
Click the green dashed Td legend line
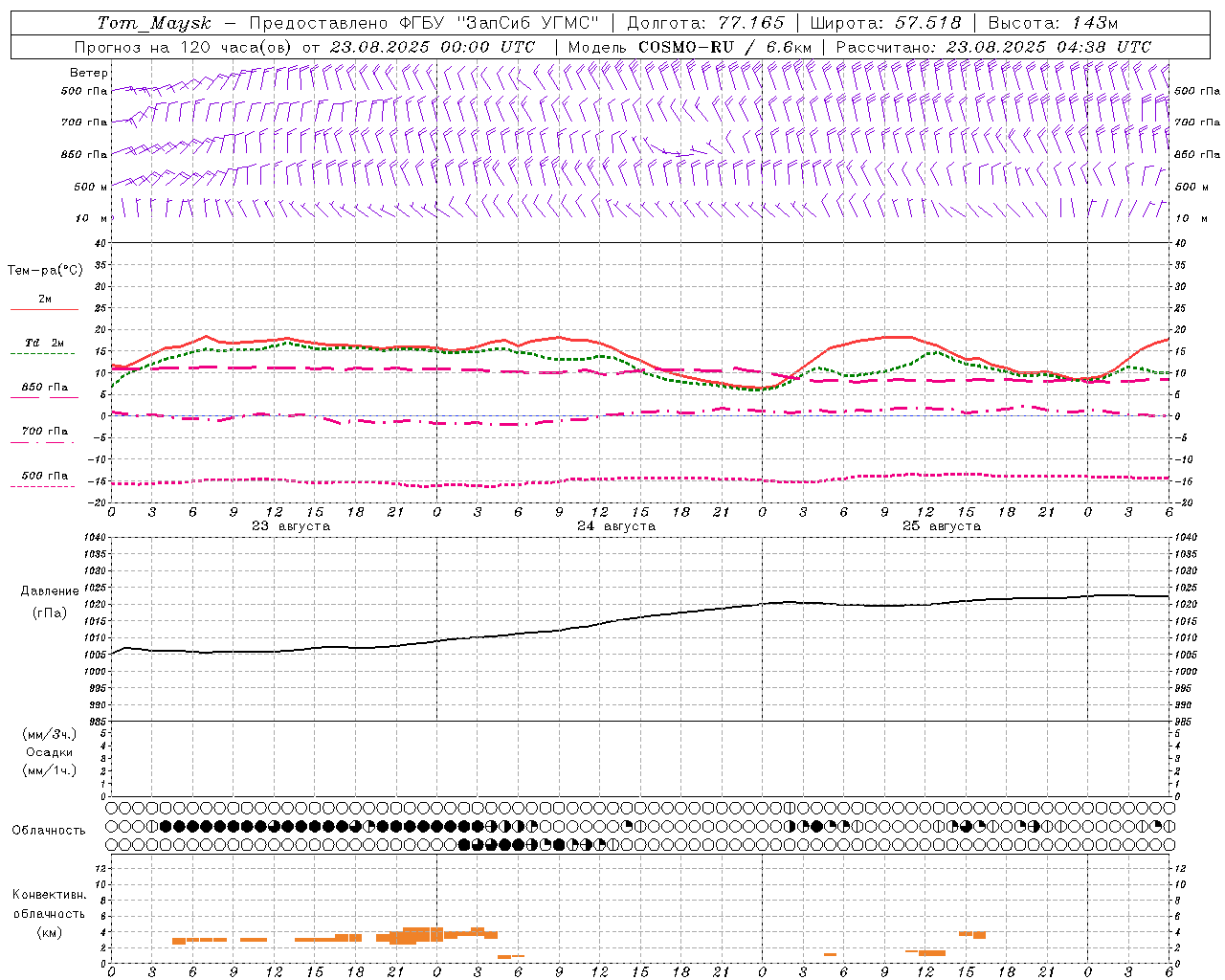coord(43,354)
